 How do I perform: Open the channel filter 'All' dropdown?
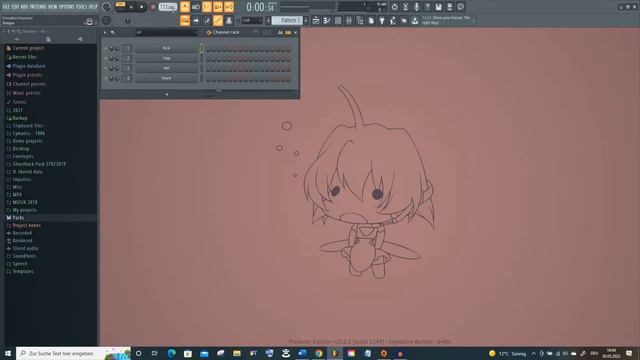pyautogui.click(x=167, y=32)
